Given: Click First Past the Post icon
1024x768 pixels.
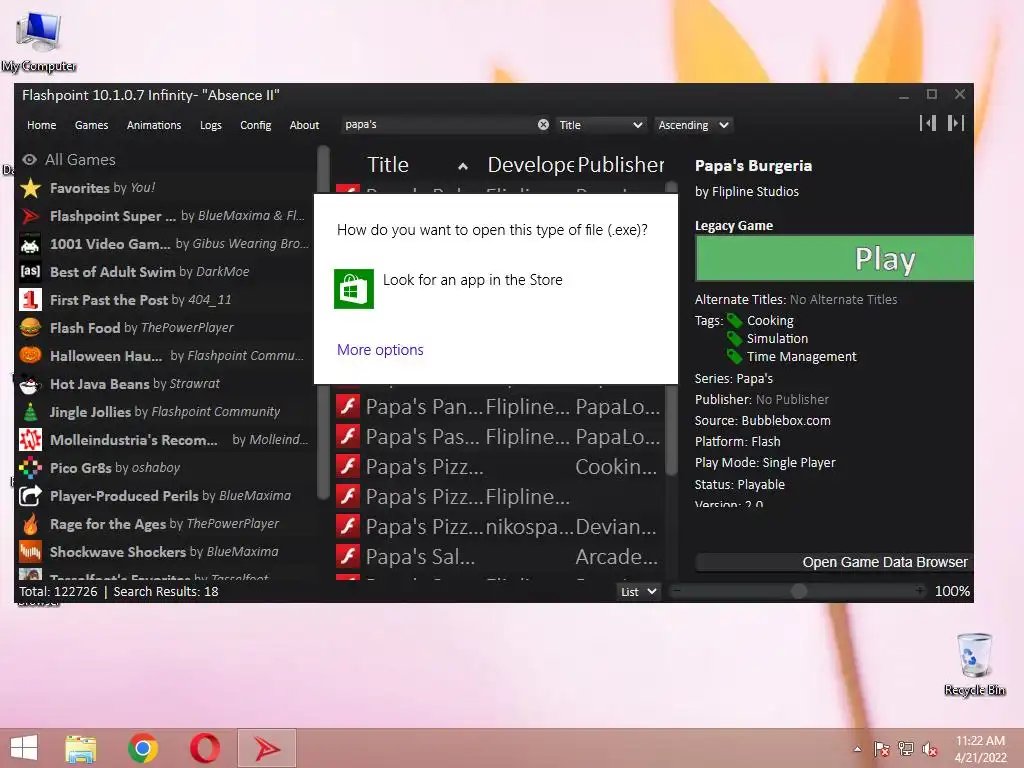Looking at the screenshot, I should pyautogui.click(x=30, y=300).
